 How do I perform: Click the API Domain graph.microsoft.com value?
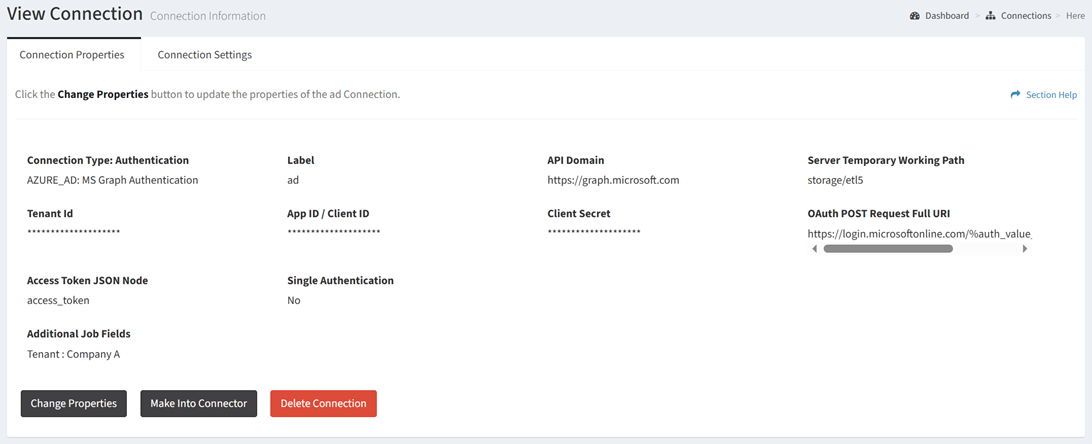[x=613, y=181]
